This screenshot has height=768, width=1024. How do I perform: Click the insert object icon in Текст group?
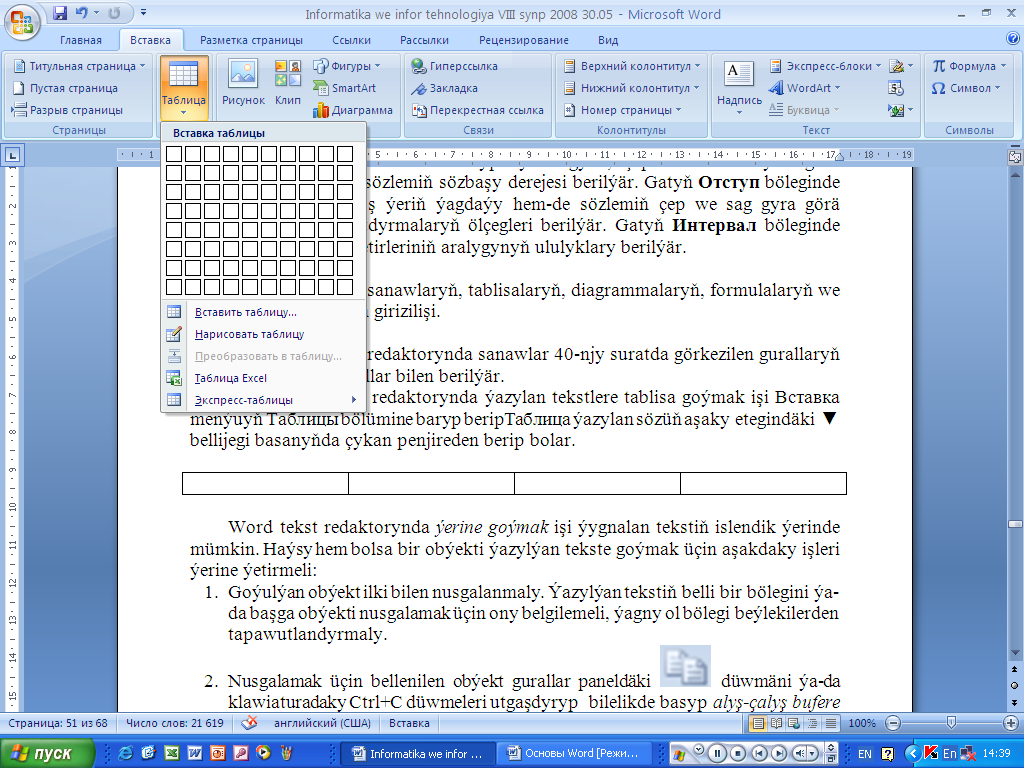pos(896,110)
